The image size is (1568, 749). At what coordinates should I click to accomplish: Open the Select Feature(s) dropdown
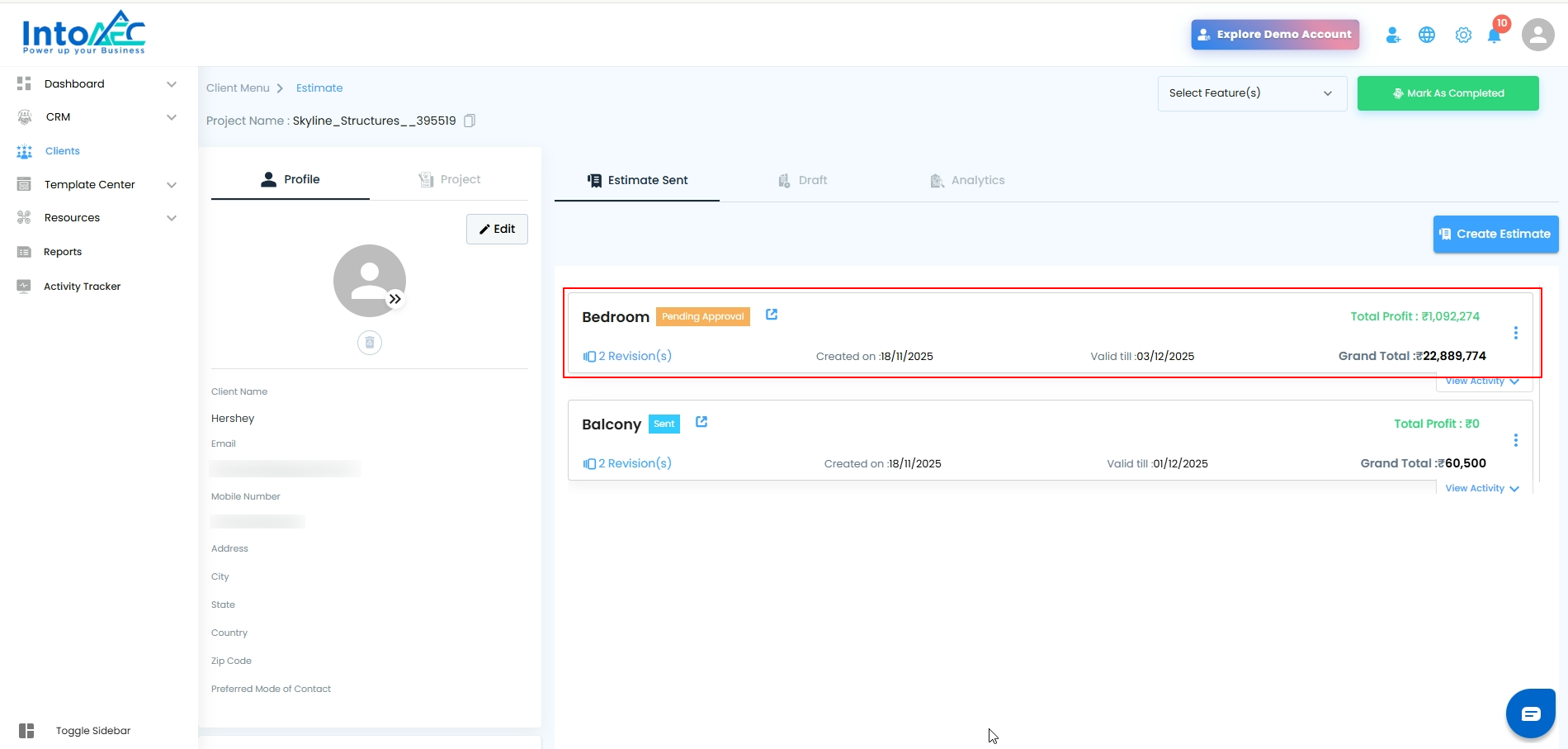tap(1252, 93)
